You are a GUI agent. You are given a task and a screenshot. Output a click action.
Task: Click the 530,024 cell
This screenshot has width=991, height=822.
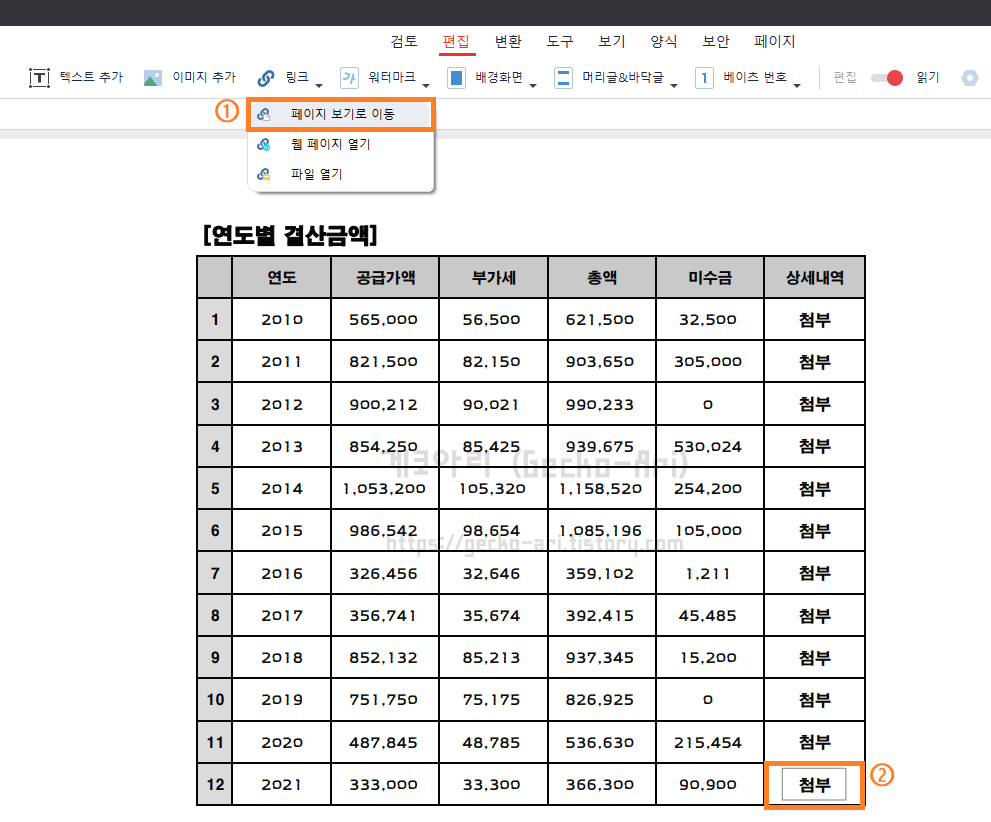(x=708, y=447)
